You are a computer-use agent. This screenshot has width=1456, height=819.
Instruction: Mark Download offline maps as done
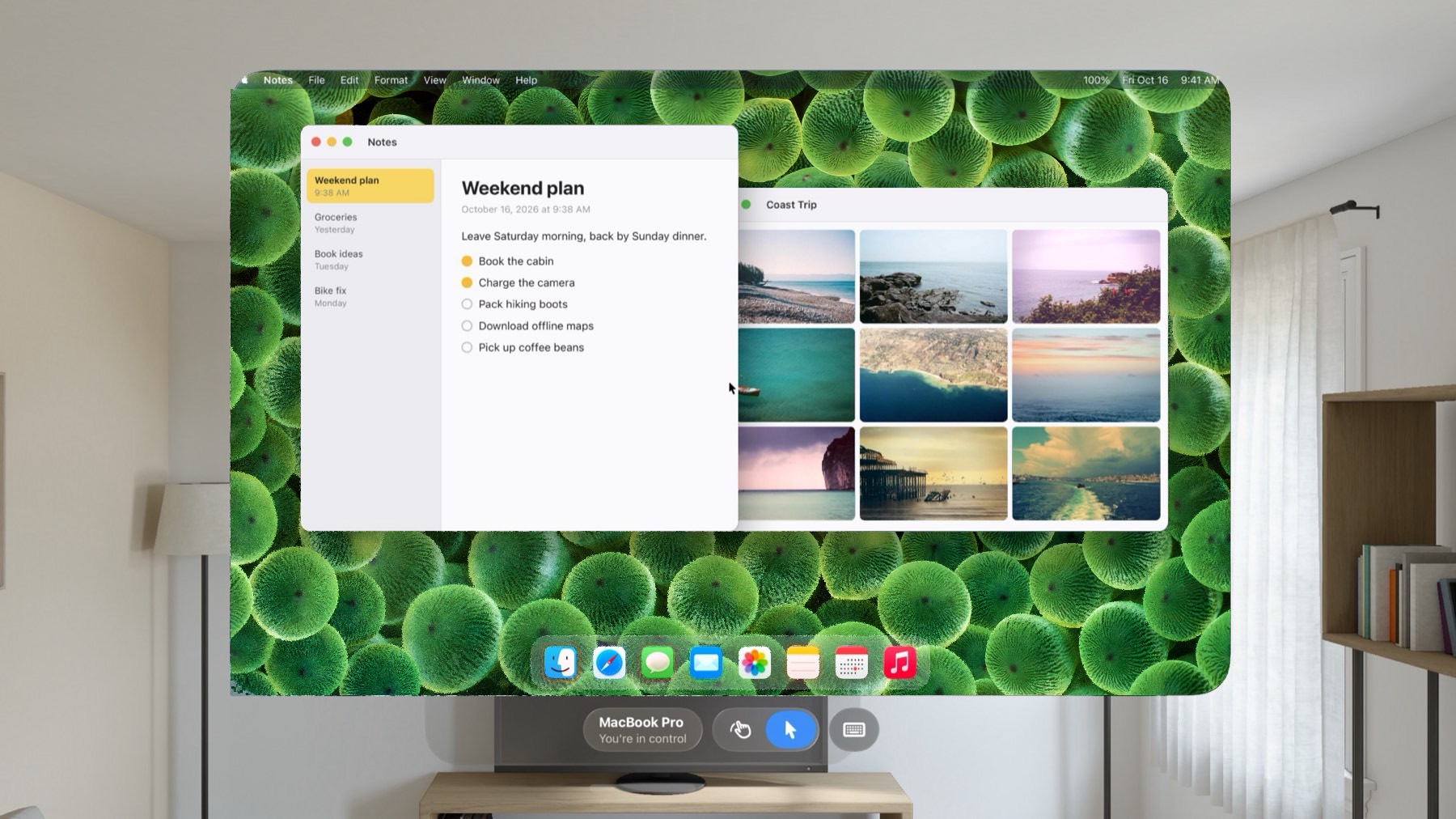pos(467,326)
